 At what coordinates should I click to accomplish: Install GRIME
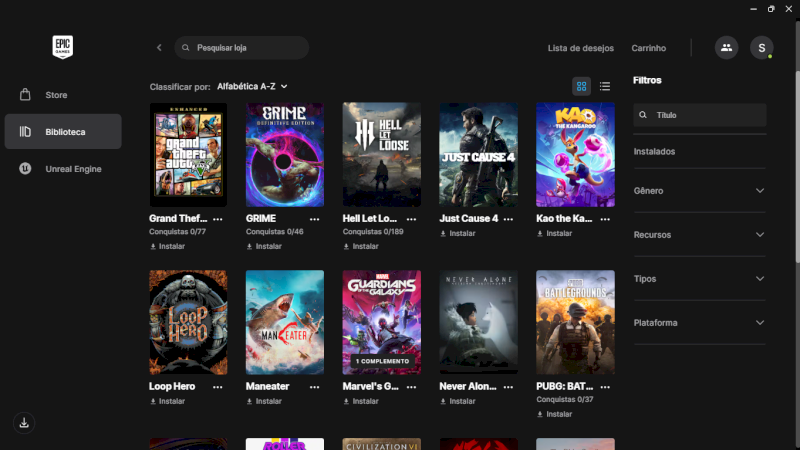(x=264, y=246)
